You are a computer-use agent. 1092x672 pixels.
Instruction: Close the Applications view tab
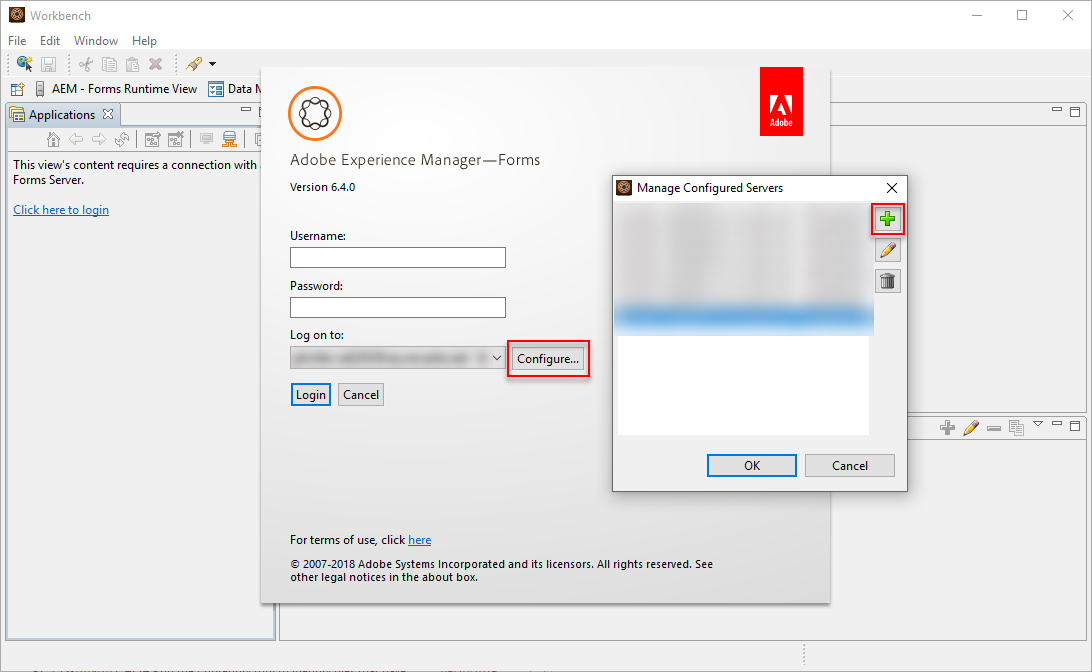click(108, 114)
